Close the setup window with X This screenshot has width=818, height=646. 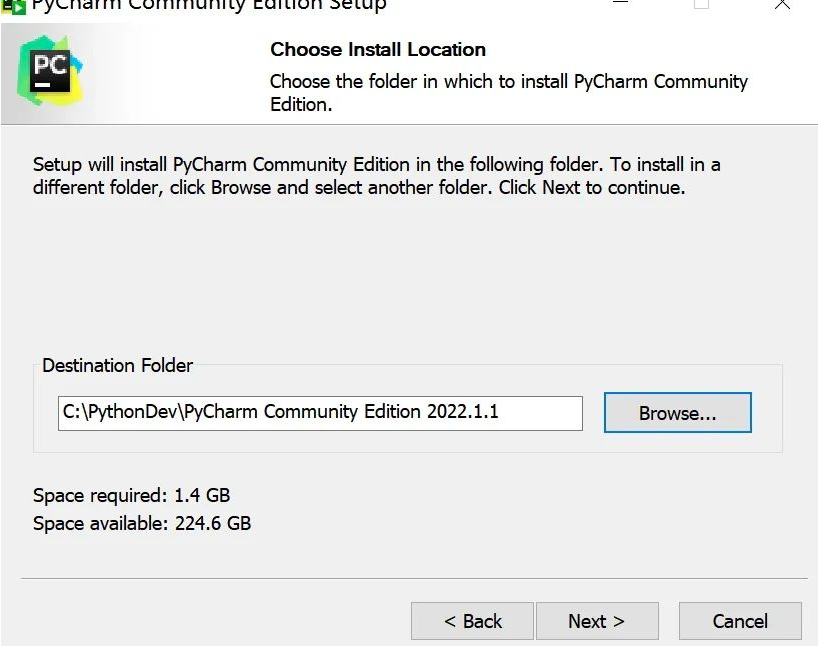tap(782, 4)
